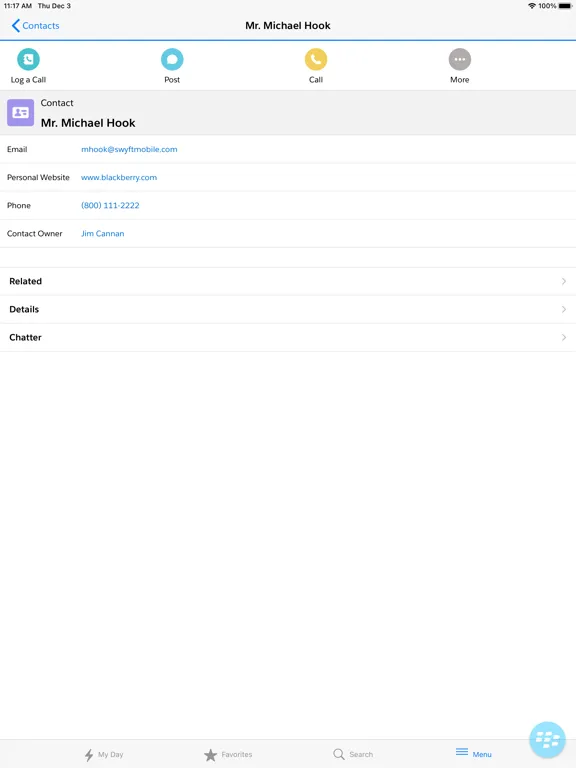576x768 pixels.
Task: Open contact owner Jim Cannan
Action: pos(103,234)
